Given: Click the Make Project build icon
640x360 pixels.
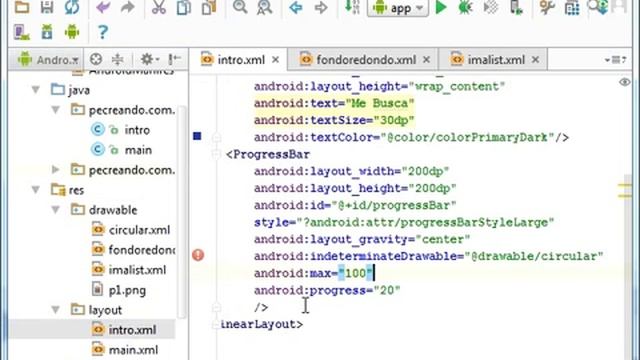Looking at the screenshot, I should (x=352, y=7).
